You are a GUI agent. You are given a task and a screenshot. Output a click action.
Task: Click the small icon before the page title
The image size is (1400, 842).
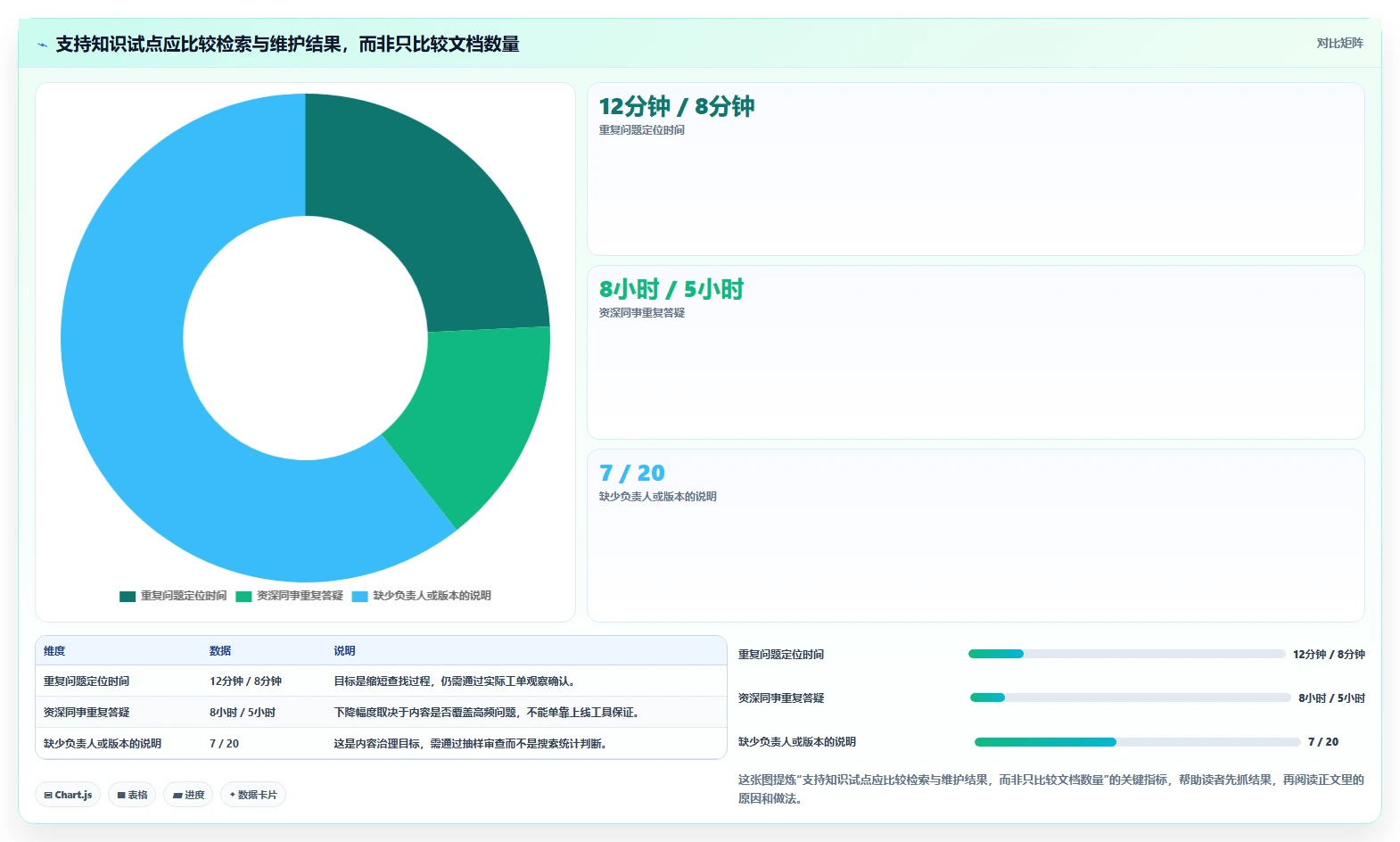[42, 45]
